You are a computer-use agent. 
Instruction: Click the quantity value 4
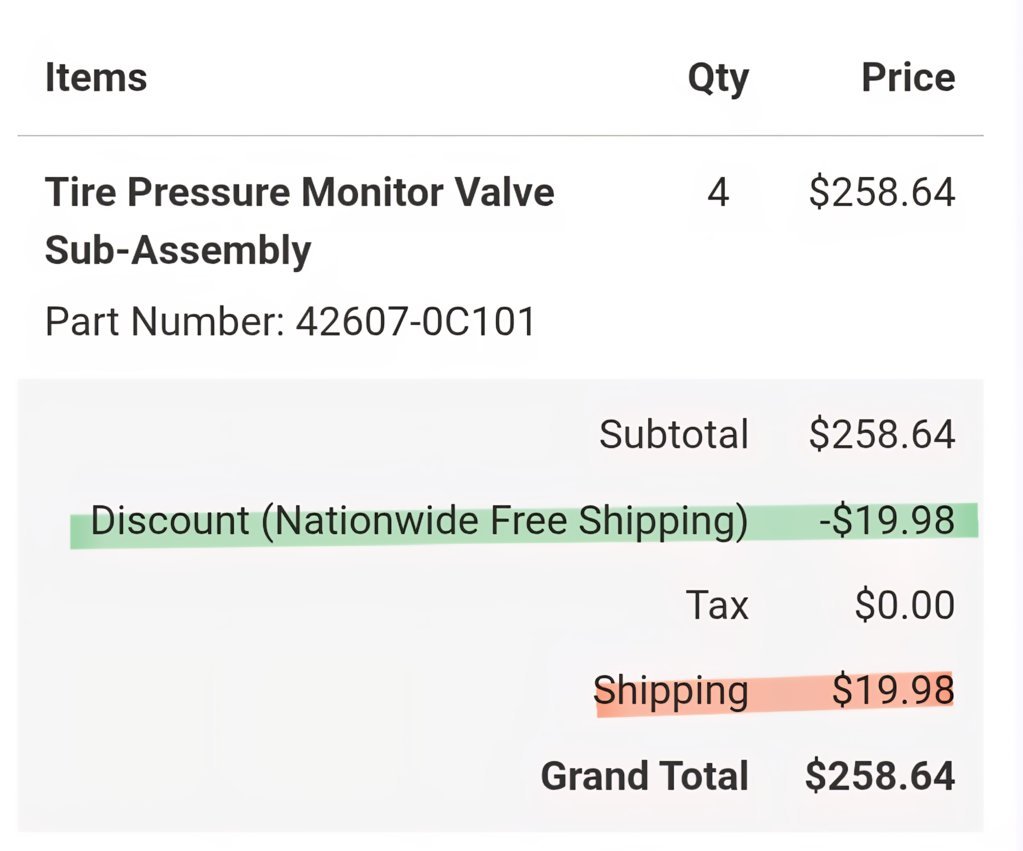pos(718,193)
